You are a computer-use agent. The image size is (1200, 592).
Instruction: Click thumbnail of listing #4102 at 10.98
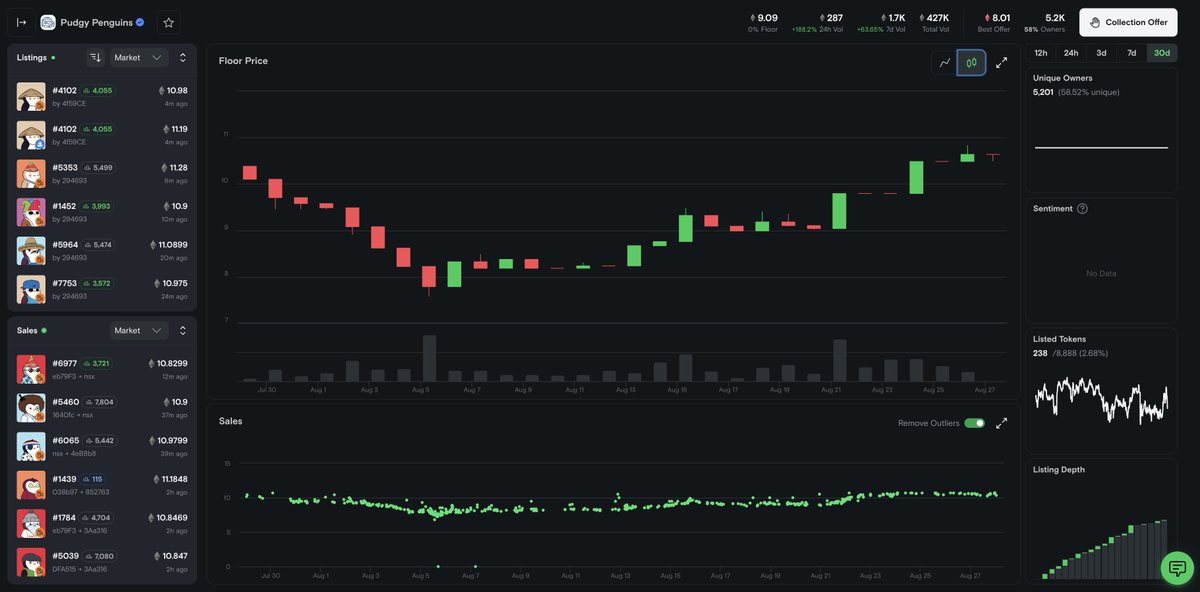tap(31, 97)
